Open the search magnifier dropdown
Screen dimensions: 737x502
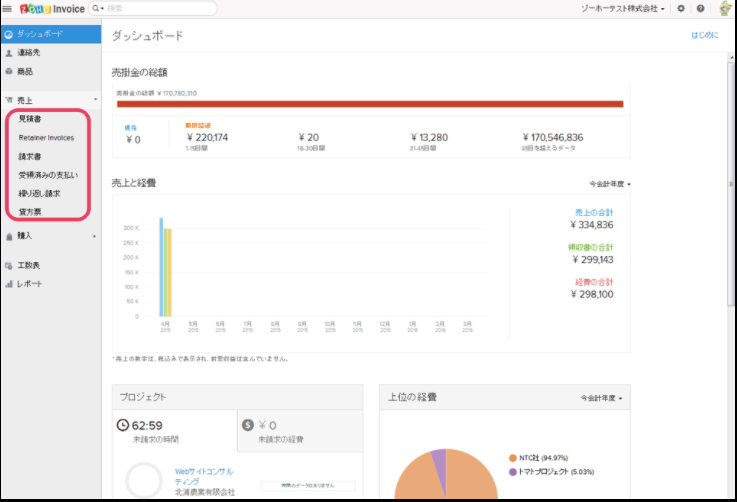click(98, 8)
